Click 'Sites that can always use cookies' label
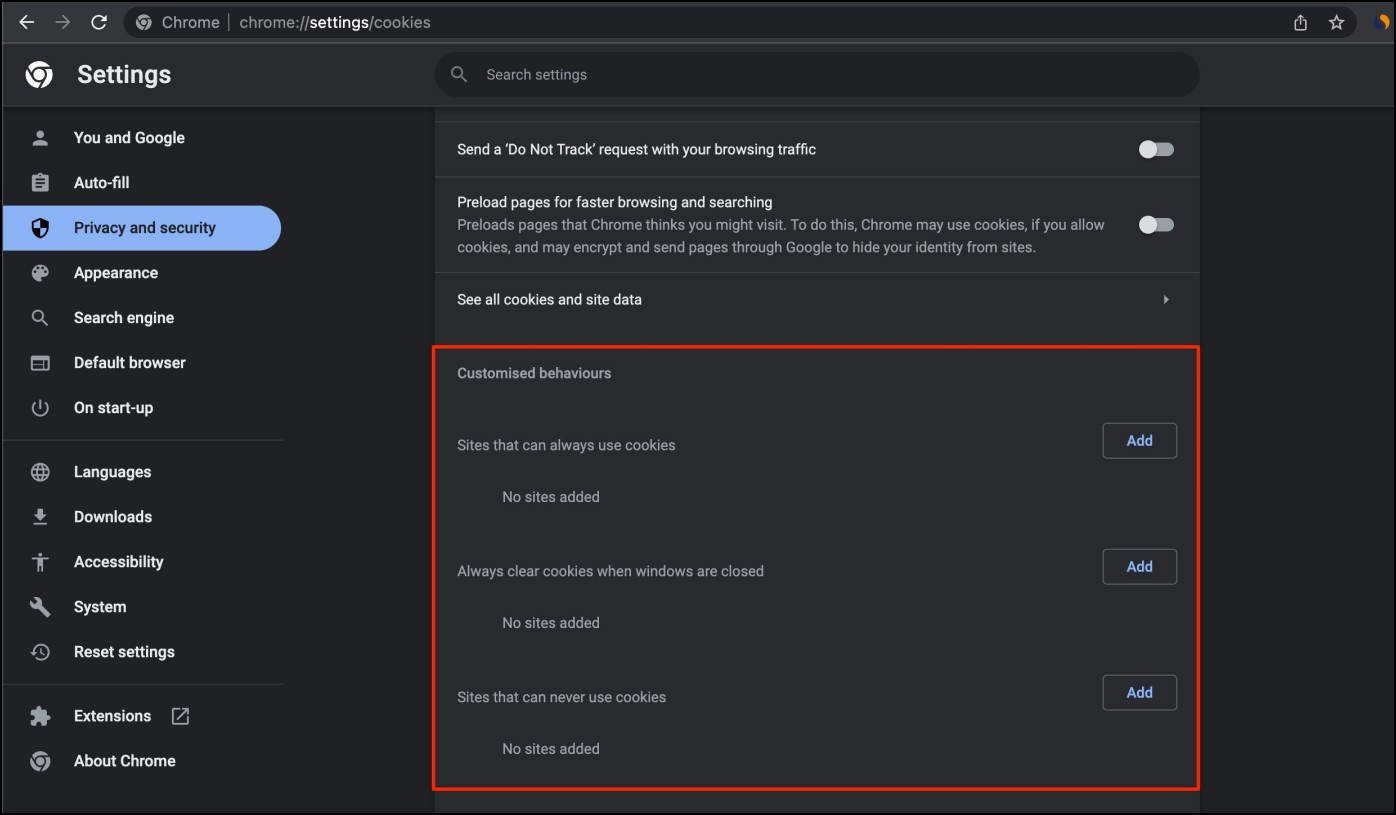Viewport: 1396px width, 815px height. pyautogui.click(x=566, y=445)
